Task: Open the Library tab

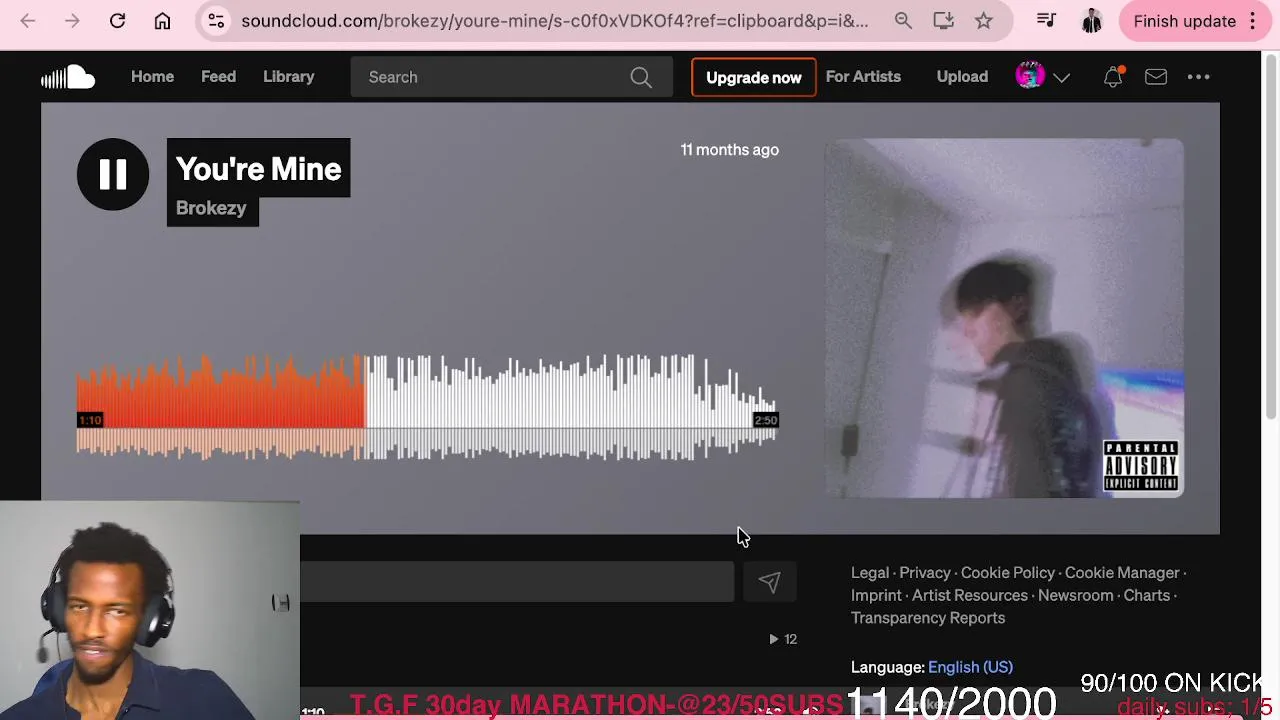Action: pyautogui.click(x=289, y=77)
